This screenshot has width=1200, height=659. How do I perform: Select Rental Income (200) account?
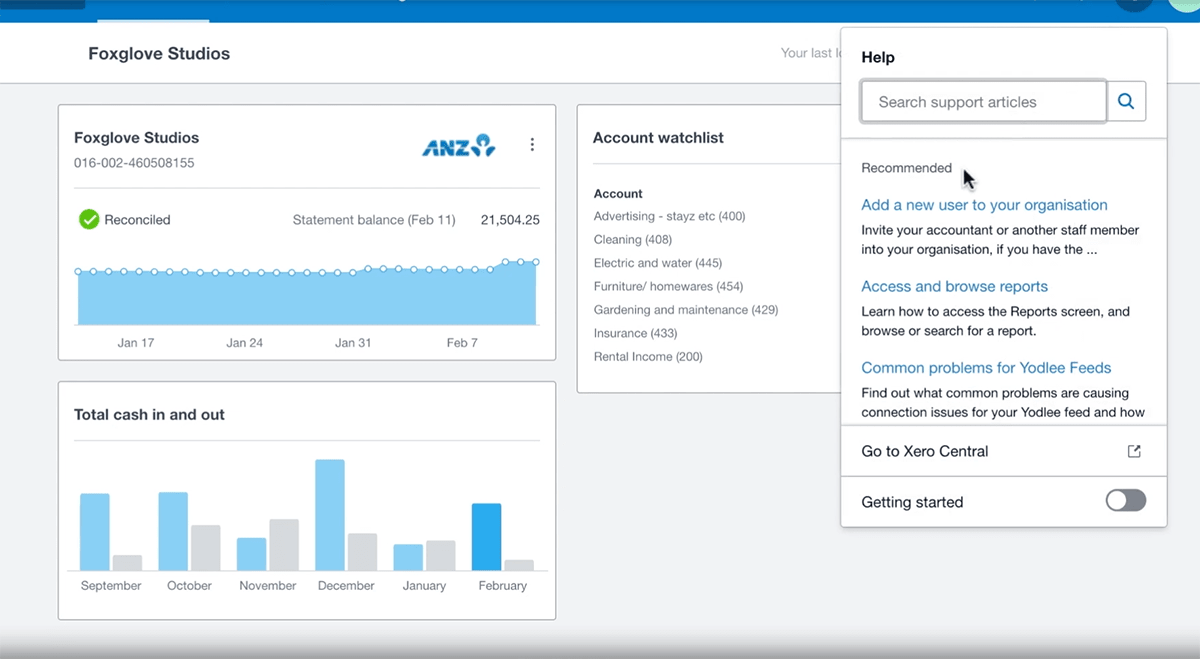(x=648, y=357)
